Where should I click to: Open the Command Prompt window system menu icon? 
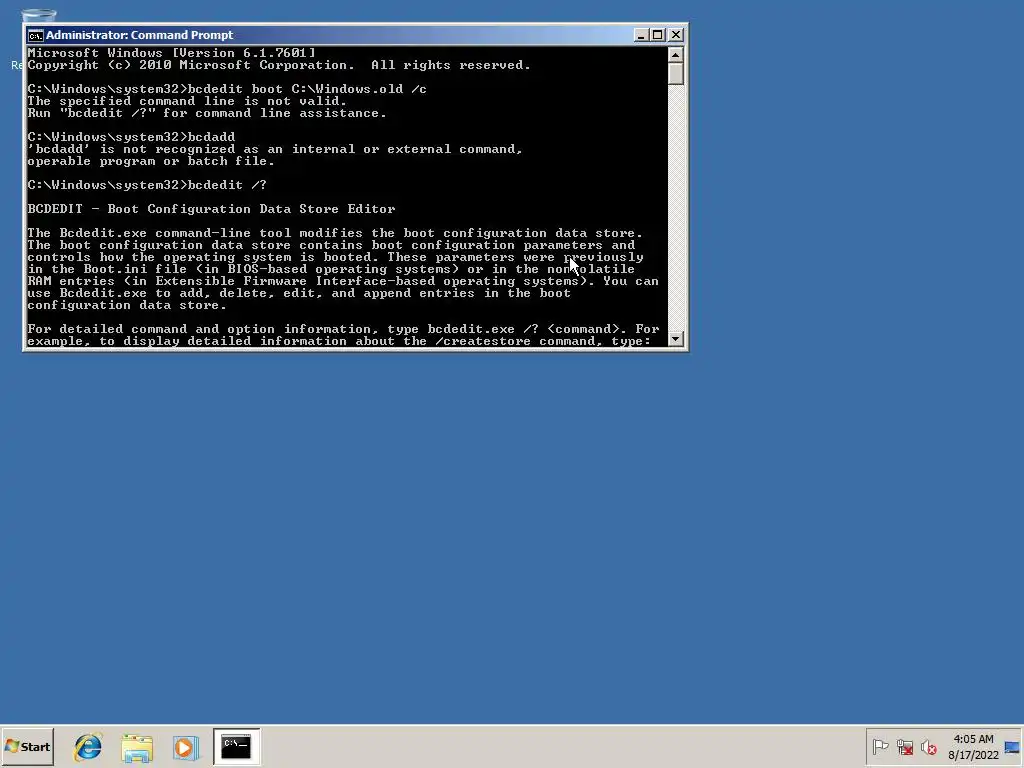click(35, 35)
